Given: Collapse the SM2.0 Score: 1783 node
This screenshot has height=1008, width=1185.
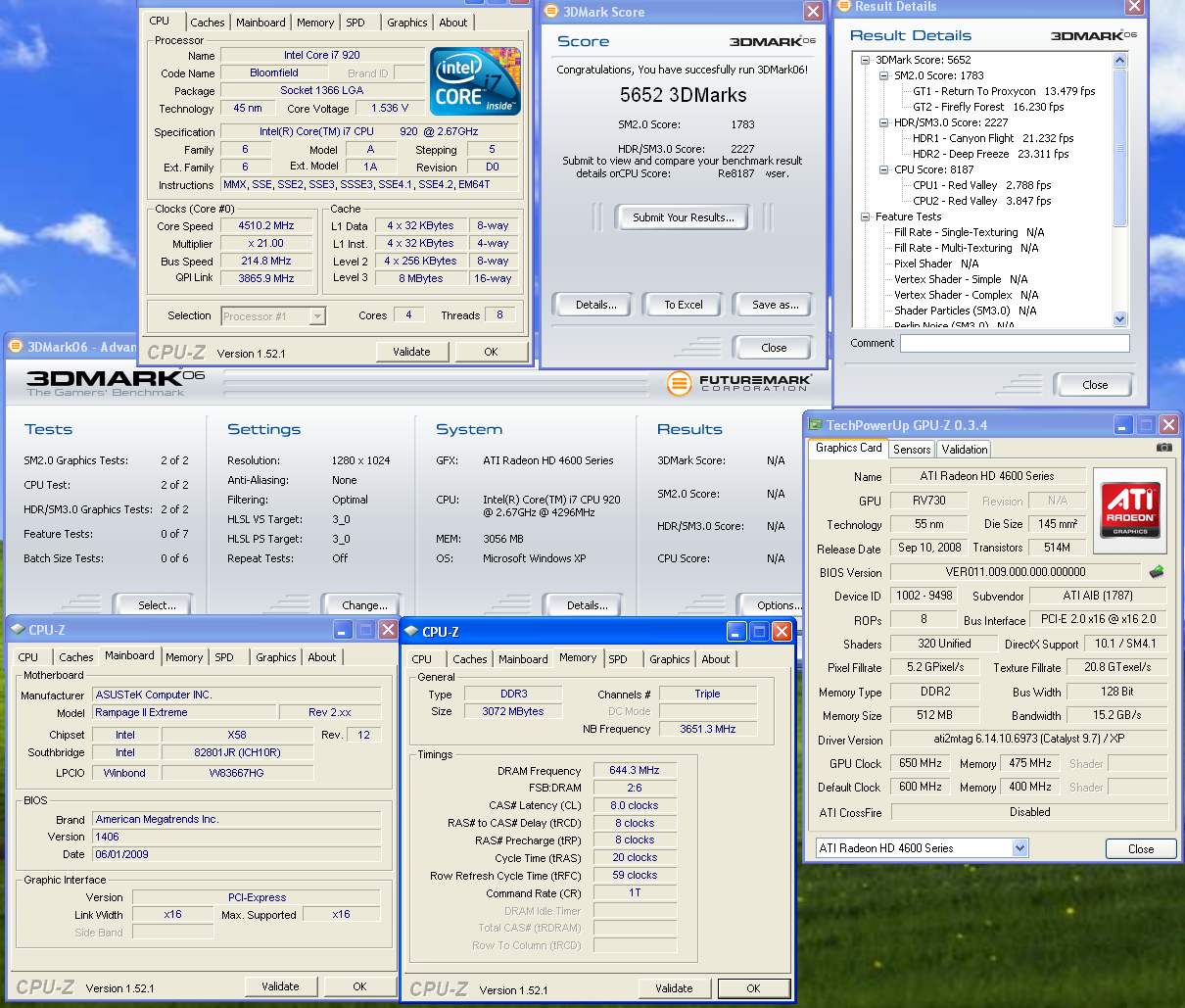Looking at the screenshot, I should [883, 75].
